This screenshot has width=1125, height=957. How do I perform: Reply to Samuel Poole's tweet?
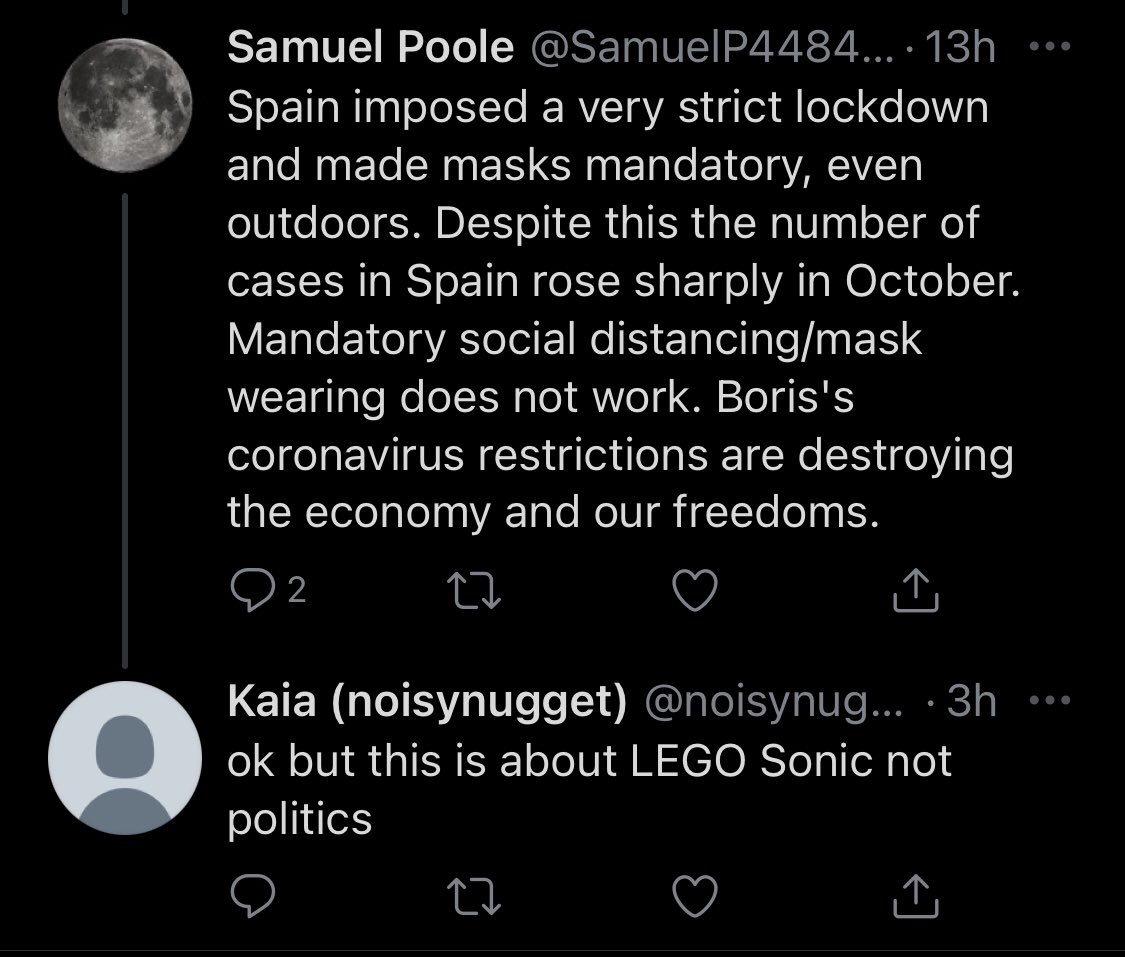point(253,590)
